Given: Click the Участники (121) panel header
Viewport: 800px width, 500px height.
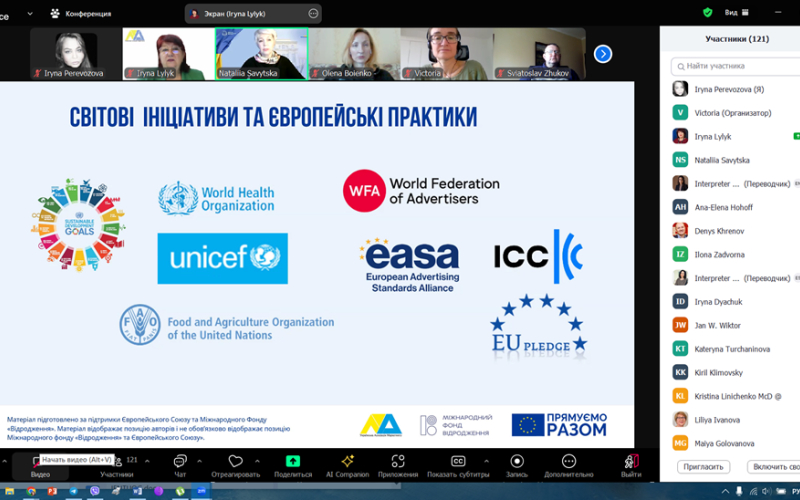Looking at the screenshot, I should (737, 39).
